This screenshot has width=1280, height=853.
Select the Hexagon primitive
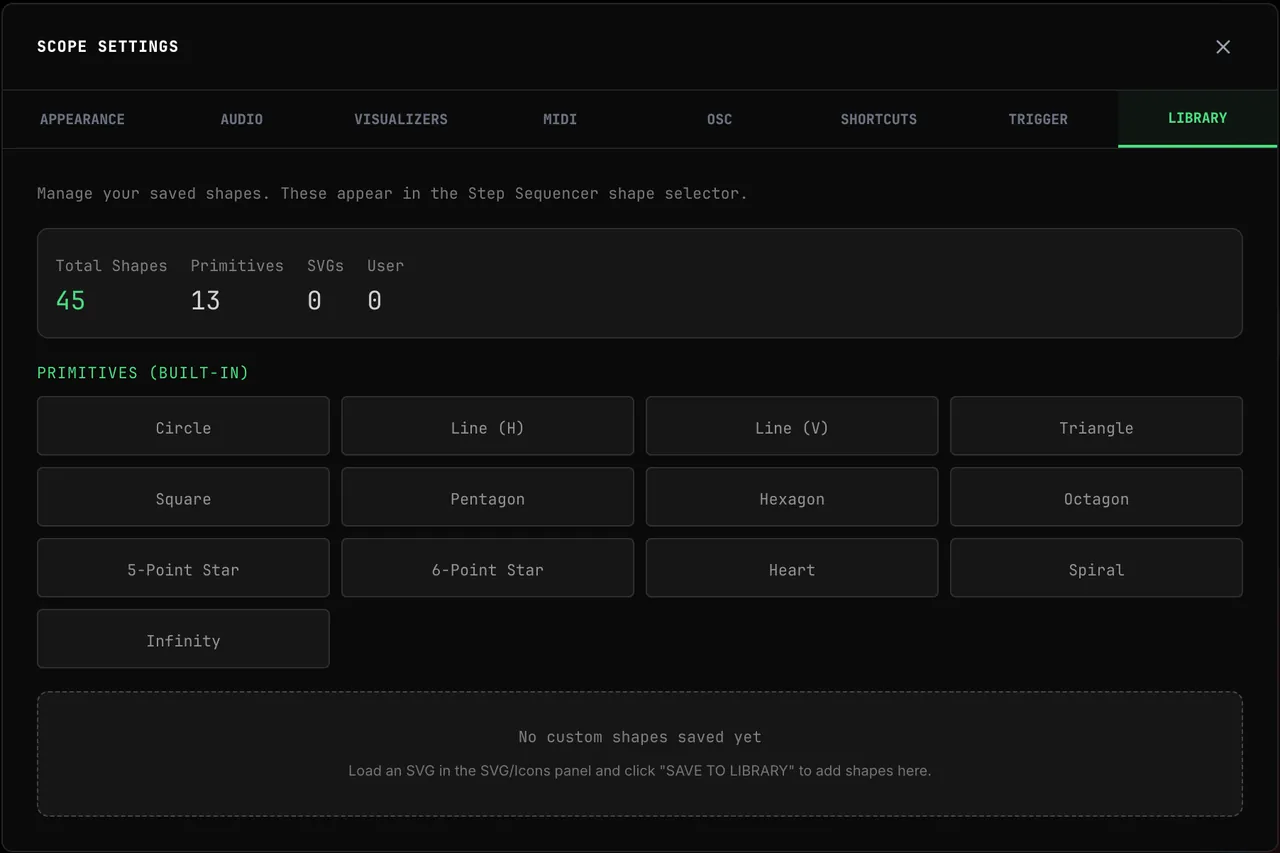(792, 498)
